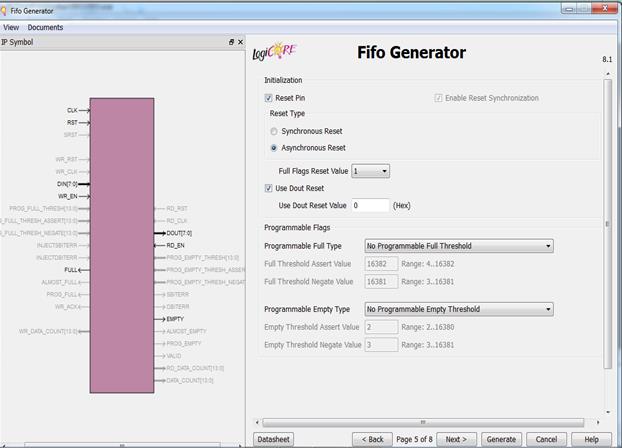This screenshot has height=448, width=622.
Task: Advance with the Next button
Action: point(456,439)
